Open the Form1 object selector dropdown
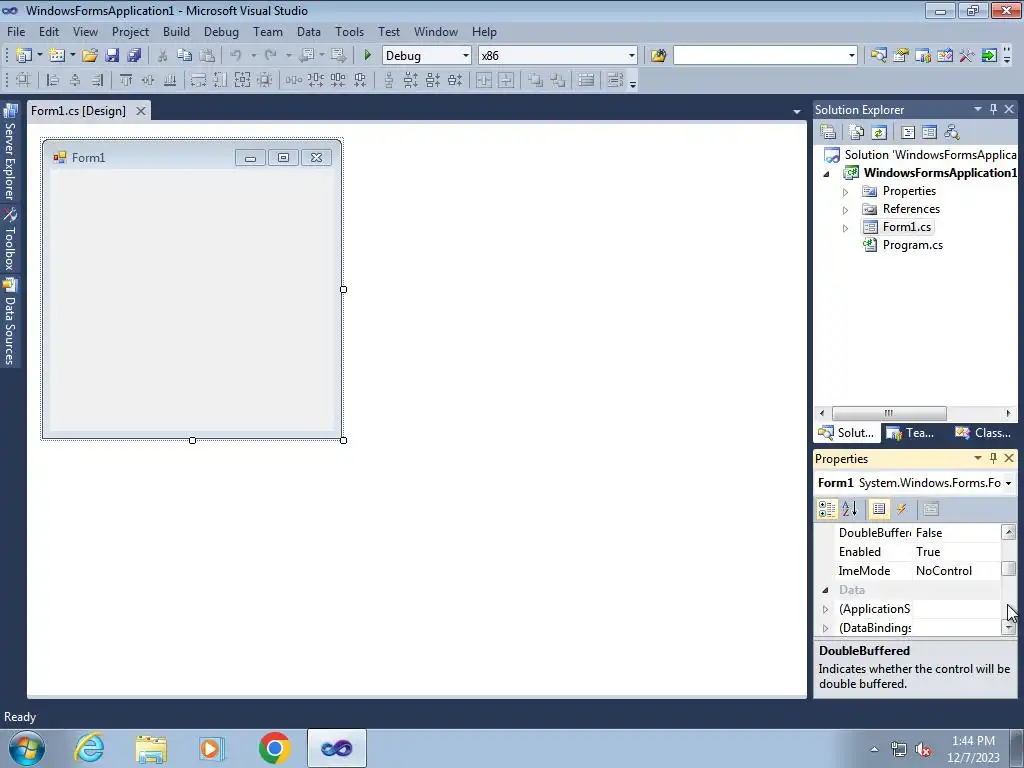This screenshot has width=1024, height=768. tap(1008, 483)
